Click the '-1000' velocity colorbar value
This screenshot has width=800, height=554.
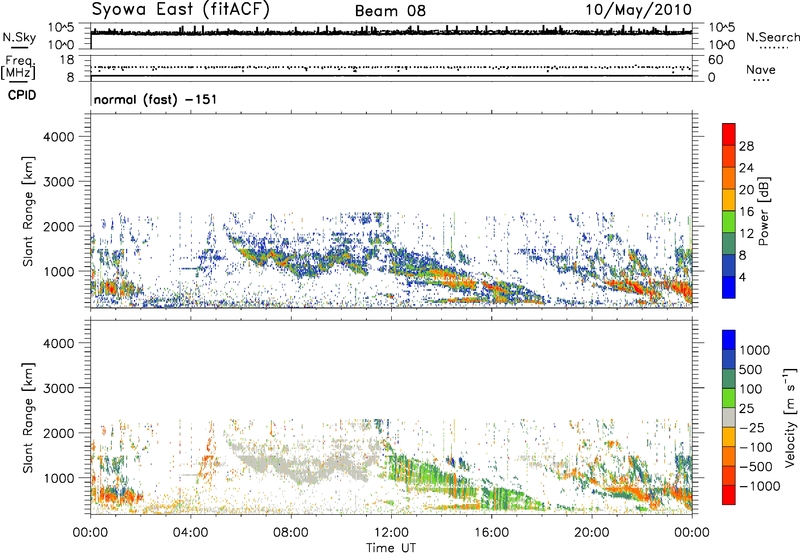coord(759,486)
